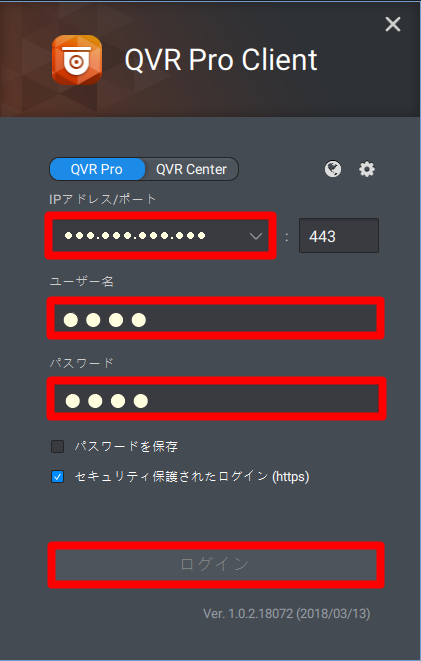Open the globe language selector icon

(333, 169)
